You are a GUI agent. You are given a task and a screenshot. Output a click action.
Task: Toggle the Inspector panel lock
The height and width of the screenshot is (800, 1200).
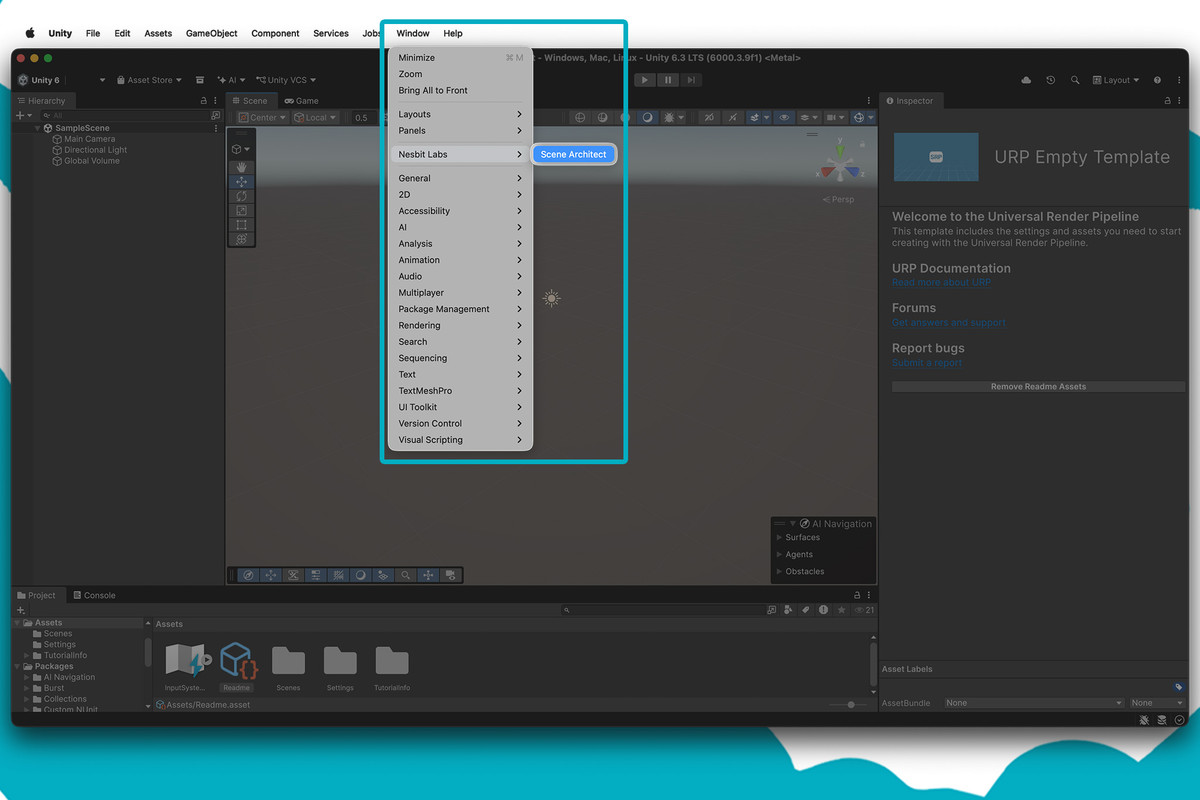tap(1167, 101)
